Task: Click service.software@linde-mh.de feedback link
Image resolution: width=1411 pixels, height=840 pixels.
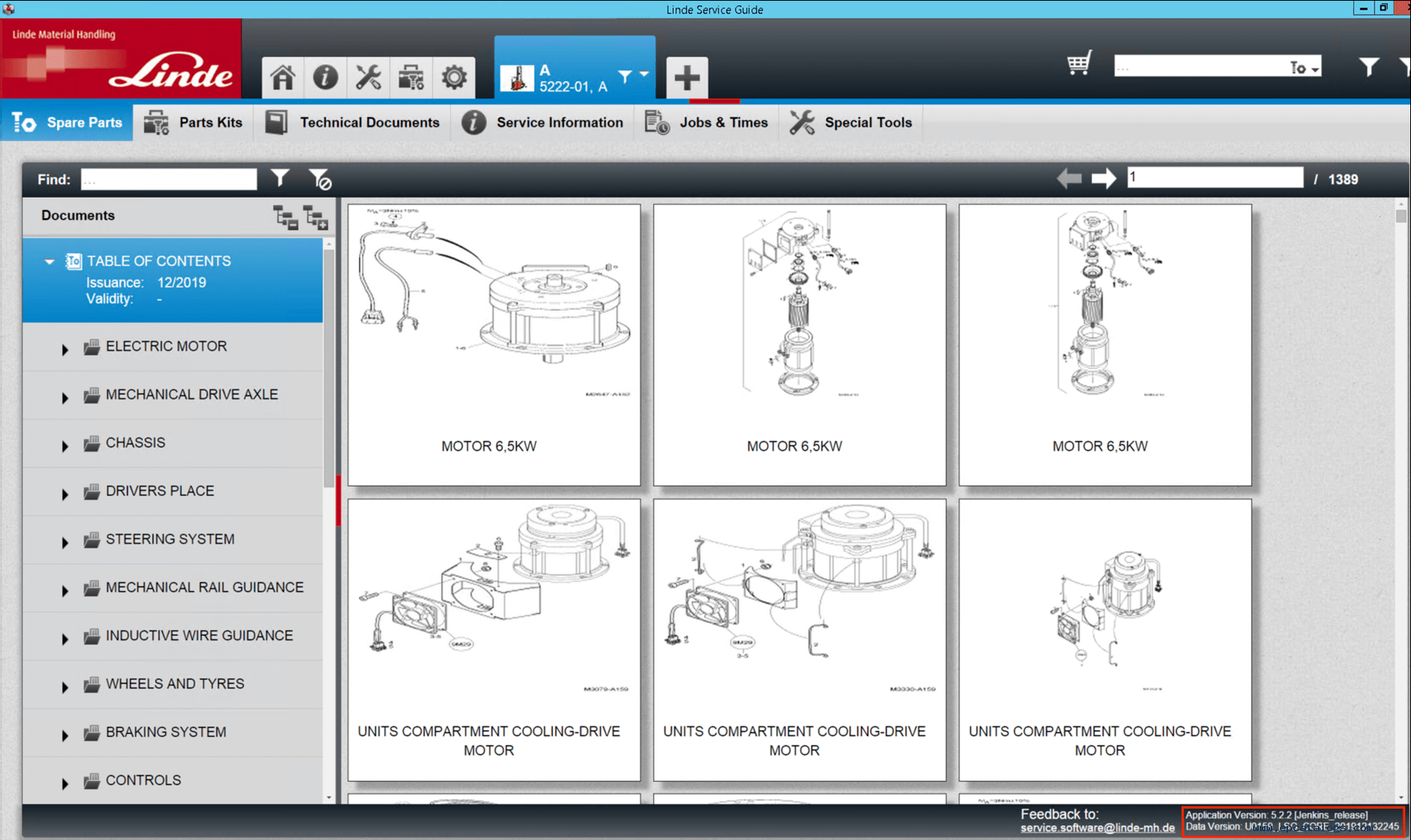Action: (x=1097, y=828)
